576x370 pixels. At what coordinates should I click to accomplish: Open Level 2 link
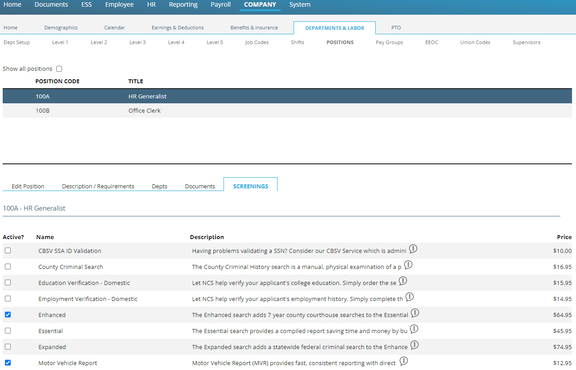pos(99,42)
